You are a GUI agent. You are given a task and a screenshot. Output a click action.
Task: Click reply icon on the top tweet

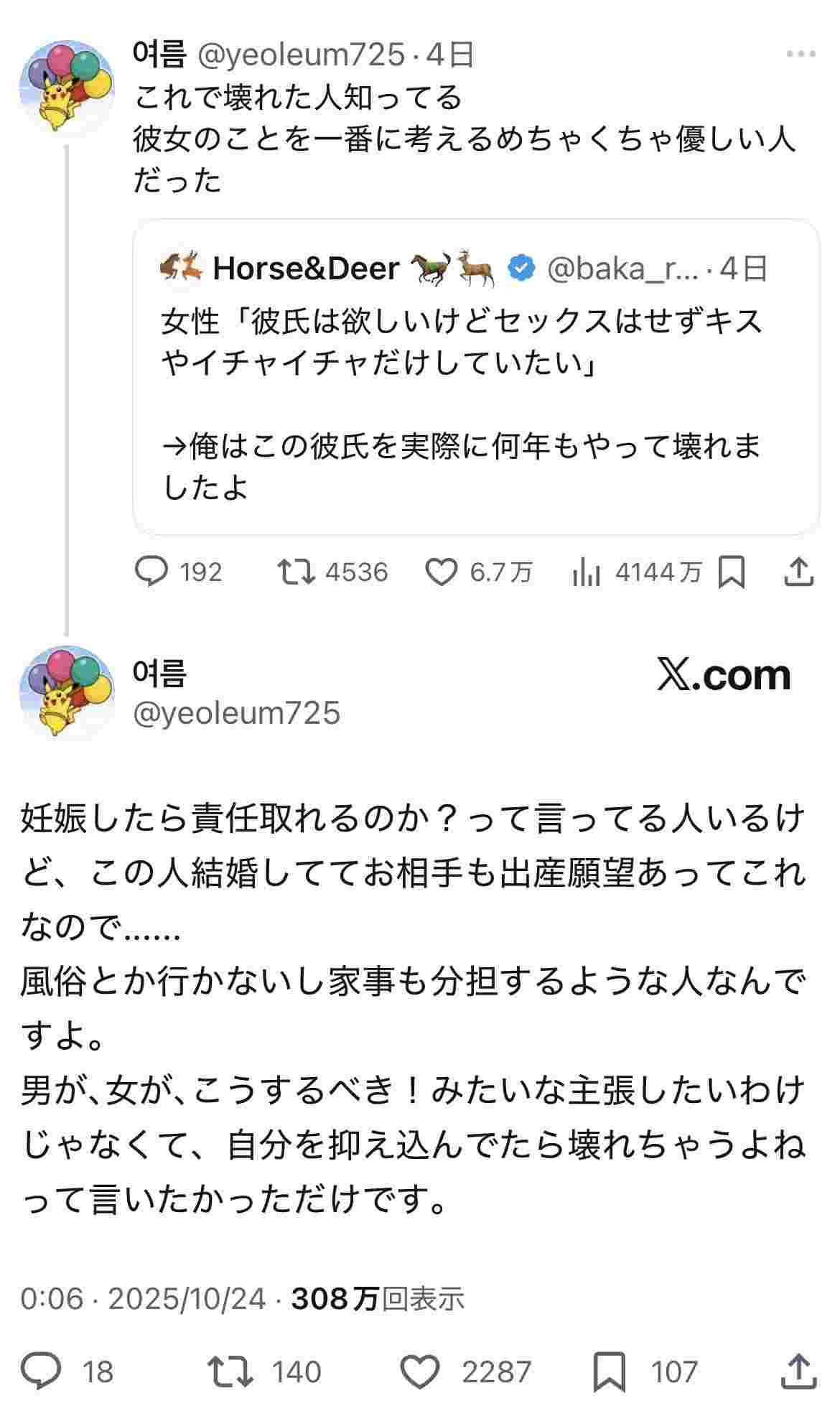[151, 572]
